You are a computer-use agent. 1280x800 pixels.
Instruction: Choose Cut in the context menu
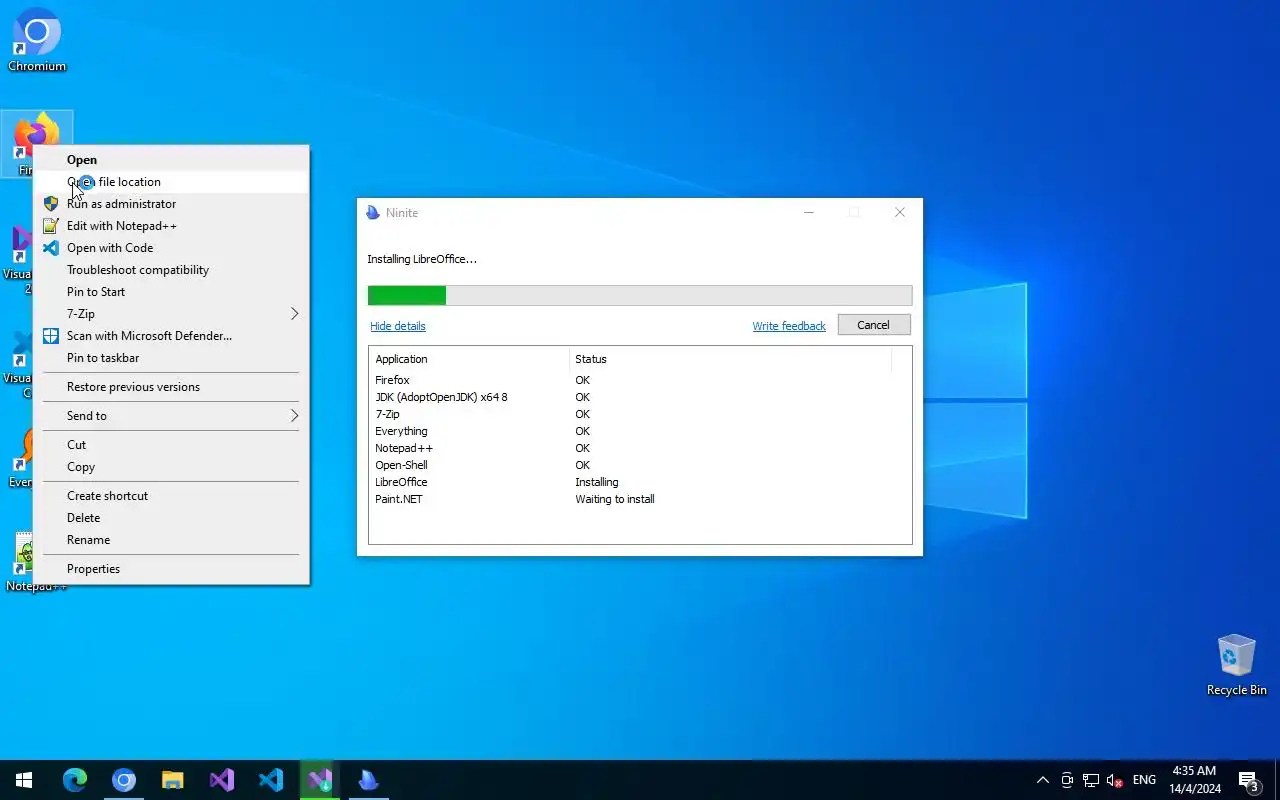171,444
